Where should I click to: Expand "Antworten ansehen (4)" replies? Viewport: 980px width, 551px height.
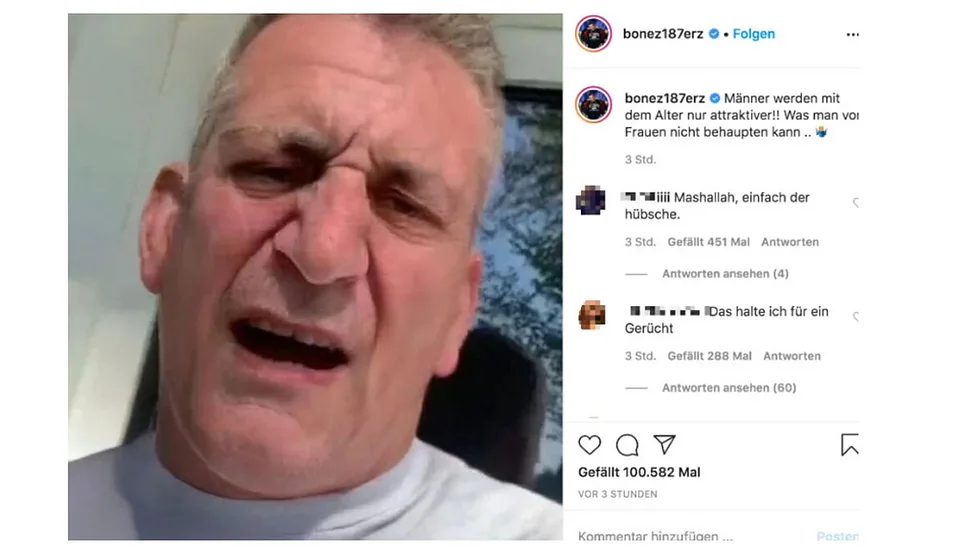725,274
